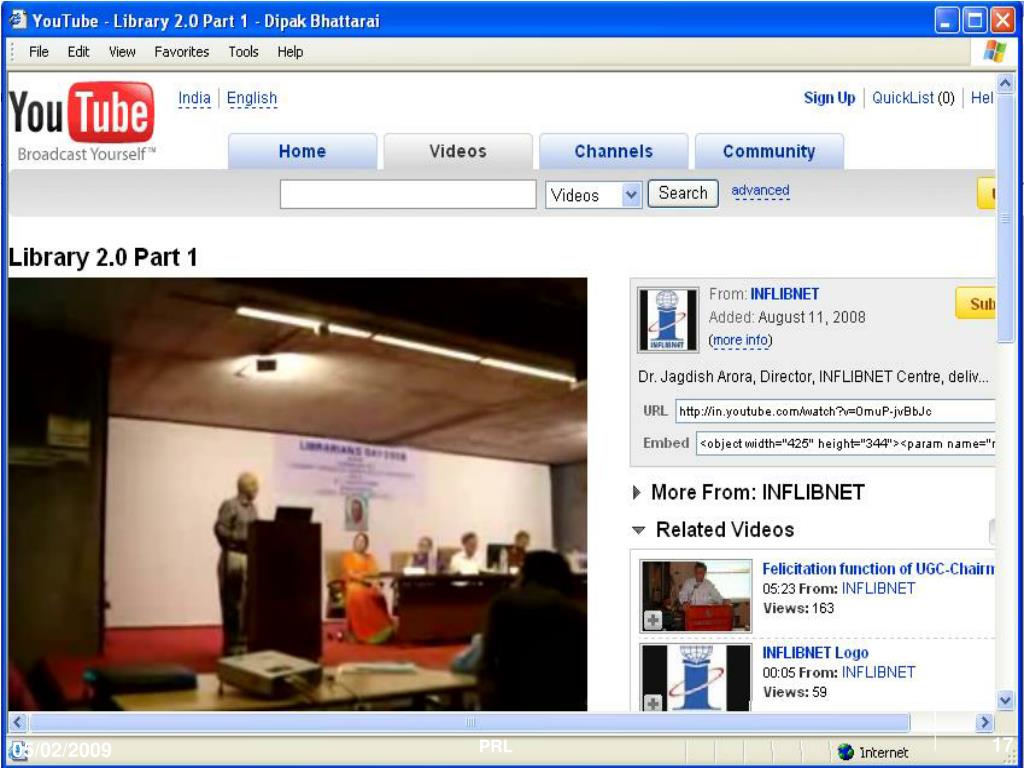Open the Edit menu
Image resolution: width=1024 pixels, height=768 pixels.
coord(78,52)
